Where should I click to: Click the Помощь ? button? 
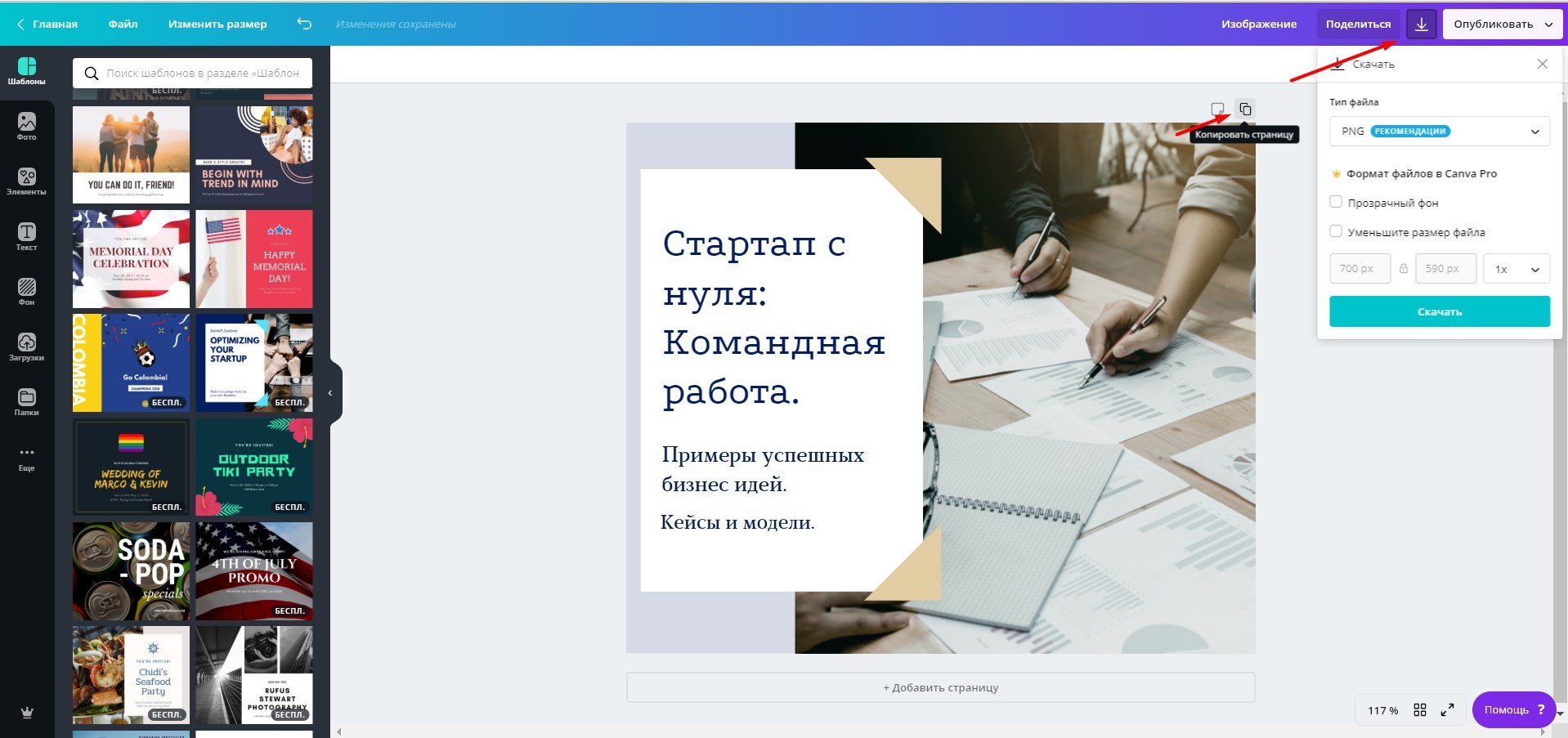(1514, 709)
